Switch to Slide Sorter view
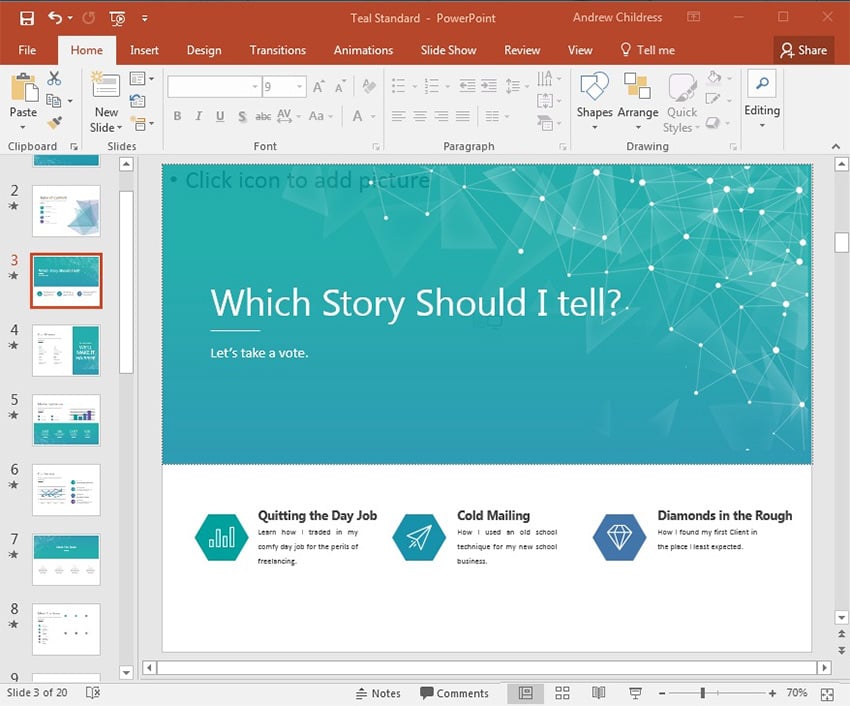This screenshot has width=850, height=706. [562, 693]
